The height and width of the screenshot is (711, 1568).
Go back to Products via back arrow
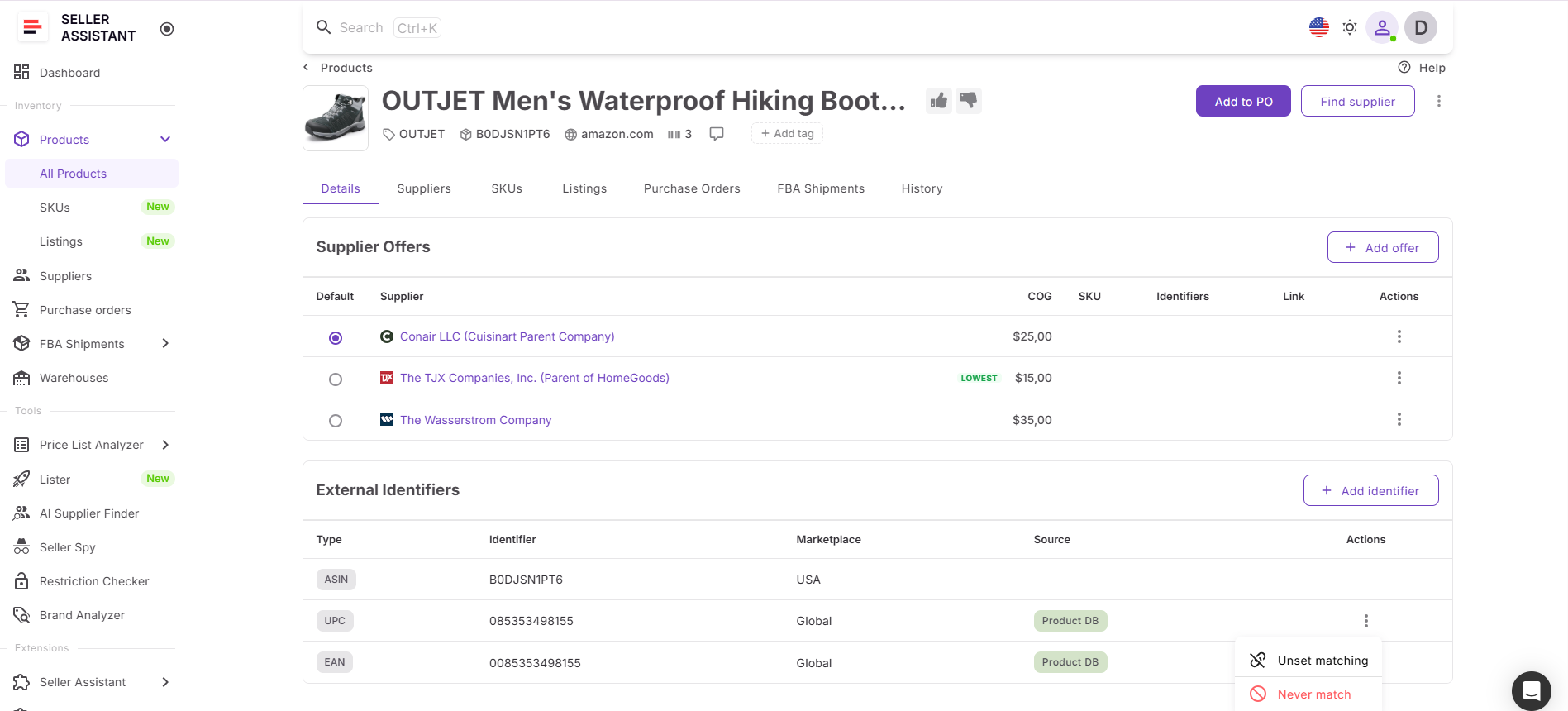[306, 68]
